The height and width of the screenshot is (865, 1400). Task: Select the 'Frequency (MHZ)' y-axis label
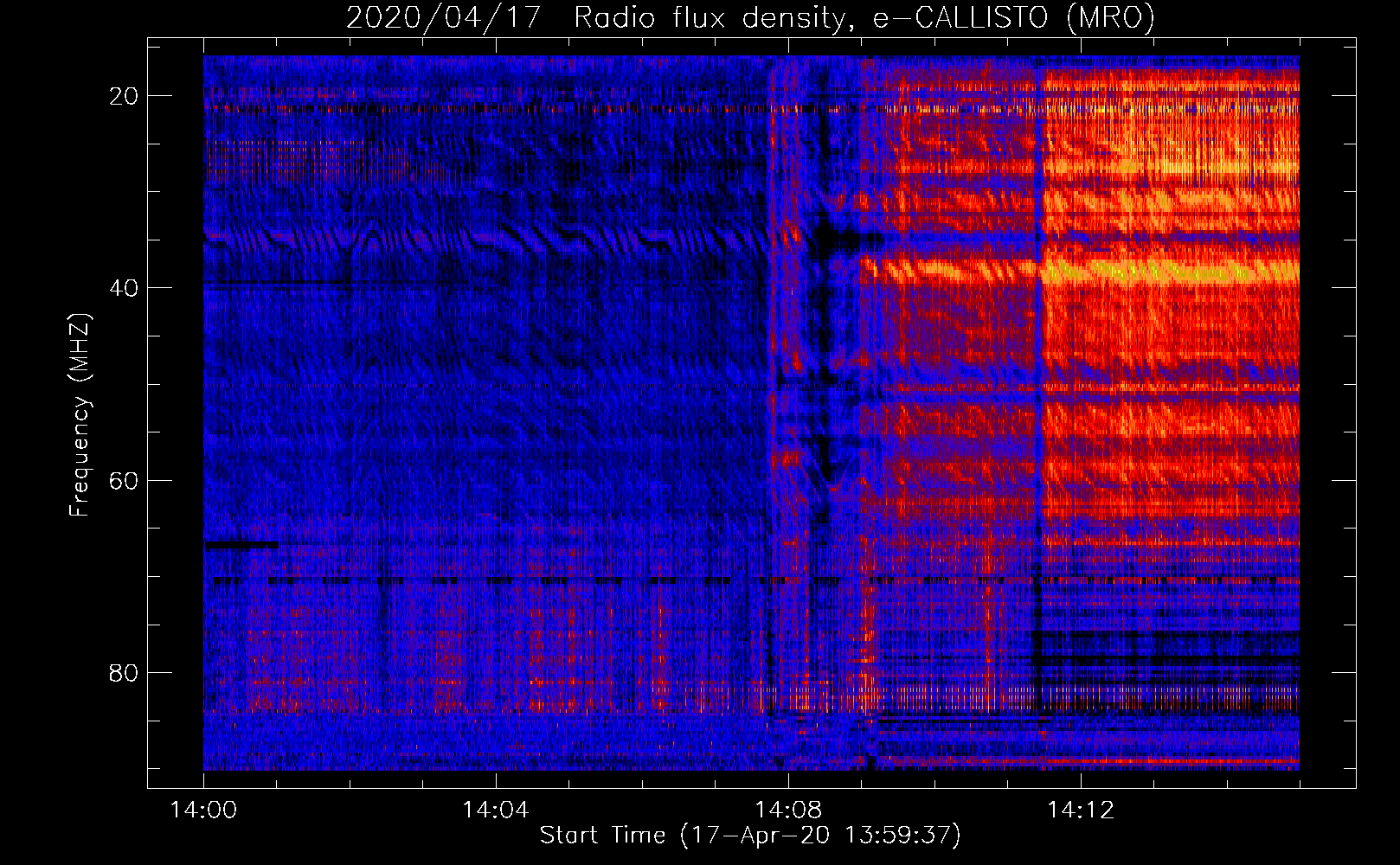(x=80, y=414)
